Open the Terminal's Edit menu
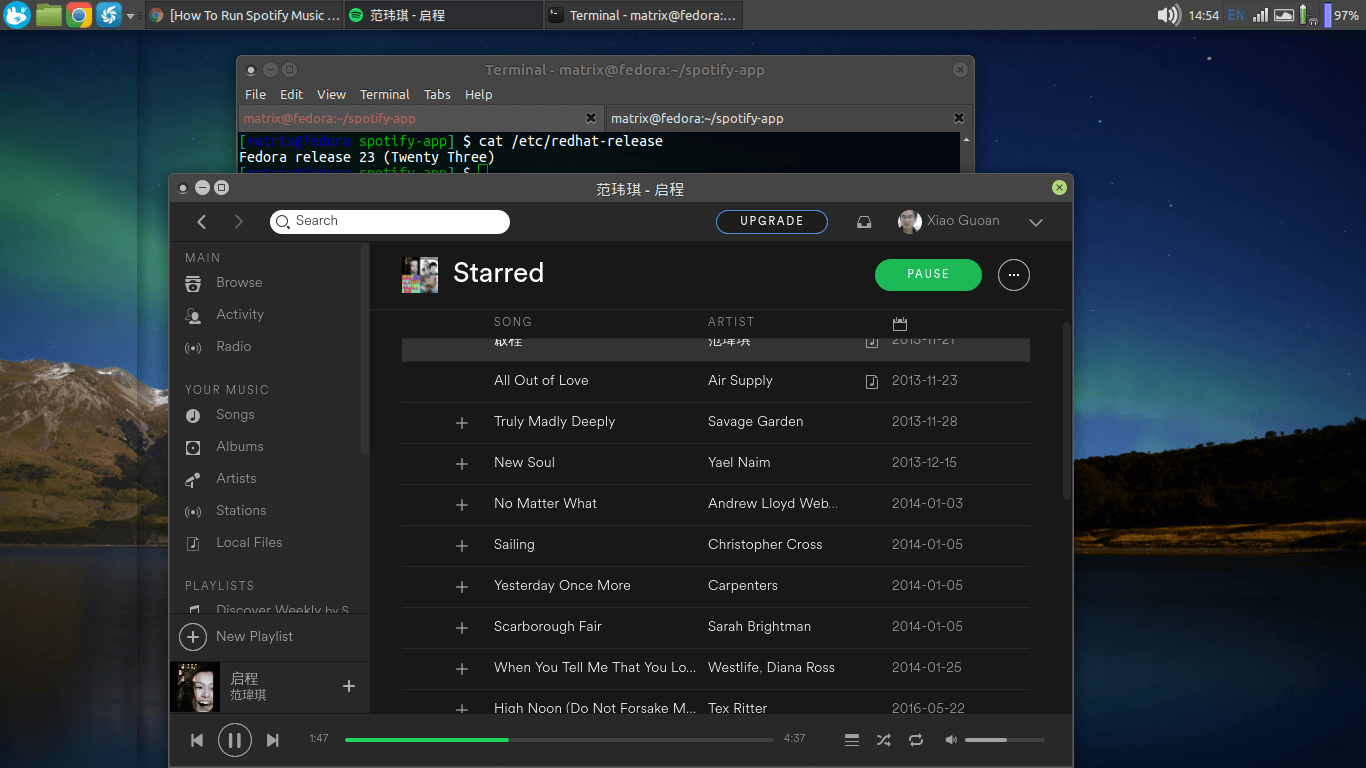The height and width of the screenshot is (768, 1366). (x=291, y=94)
